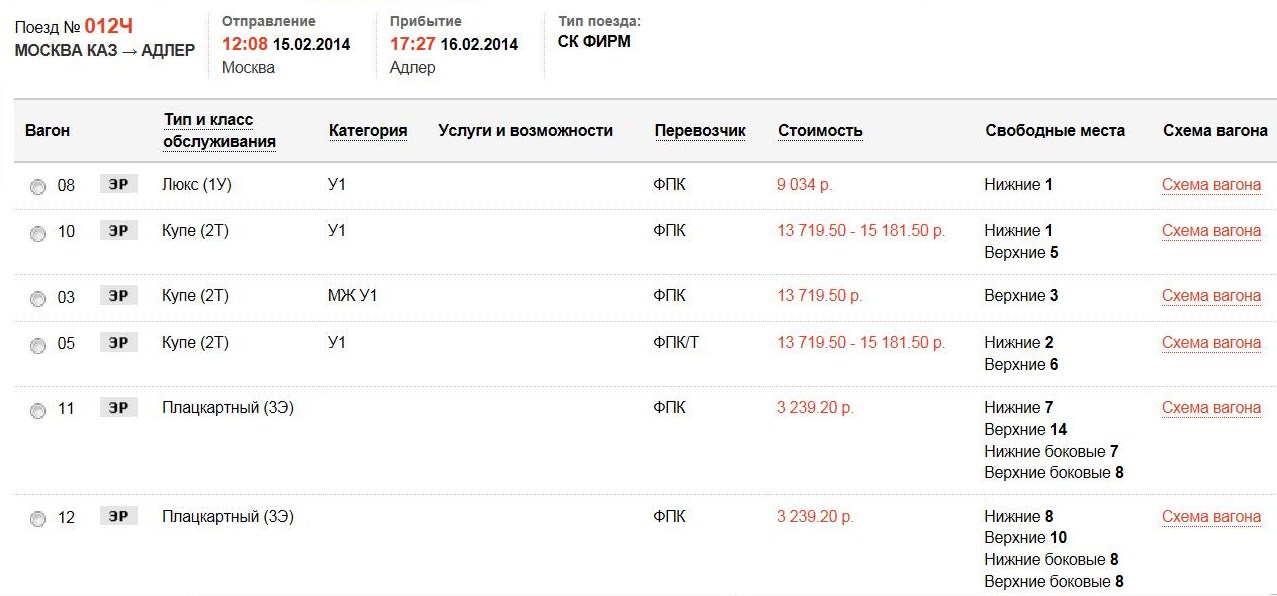1277x596 pixels.
Task: Click the Перевозчик column header
Action: (700, 131)
